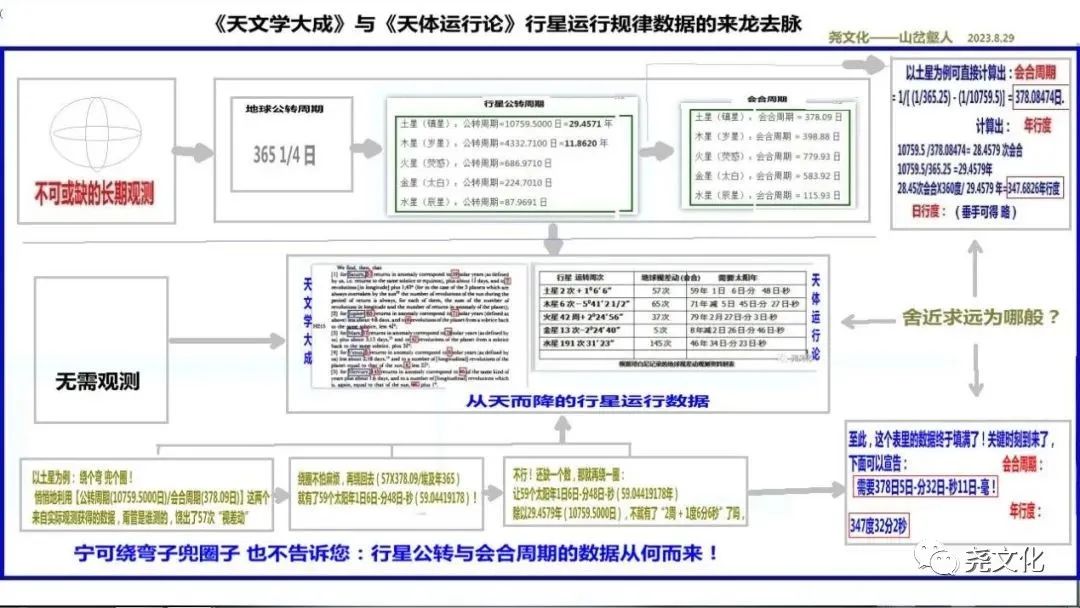Click the line 下面可以宣告:
The image size is (1080, 608).
tap(878, 463)
